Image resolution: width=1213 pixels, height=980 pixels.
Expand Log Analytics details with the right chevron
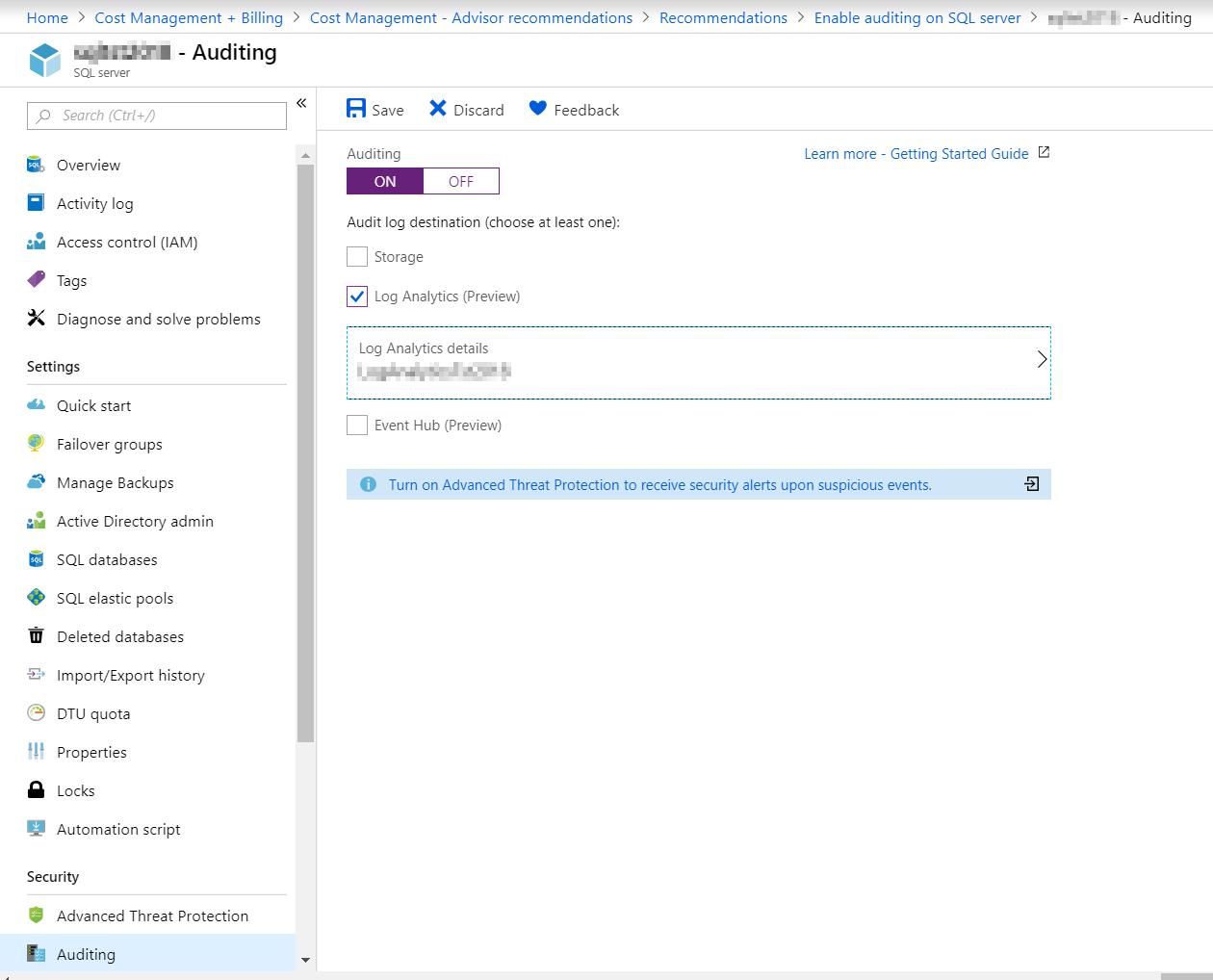tap(1042, 359)
